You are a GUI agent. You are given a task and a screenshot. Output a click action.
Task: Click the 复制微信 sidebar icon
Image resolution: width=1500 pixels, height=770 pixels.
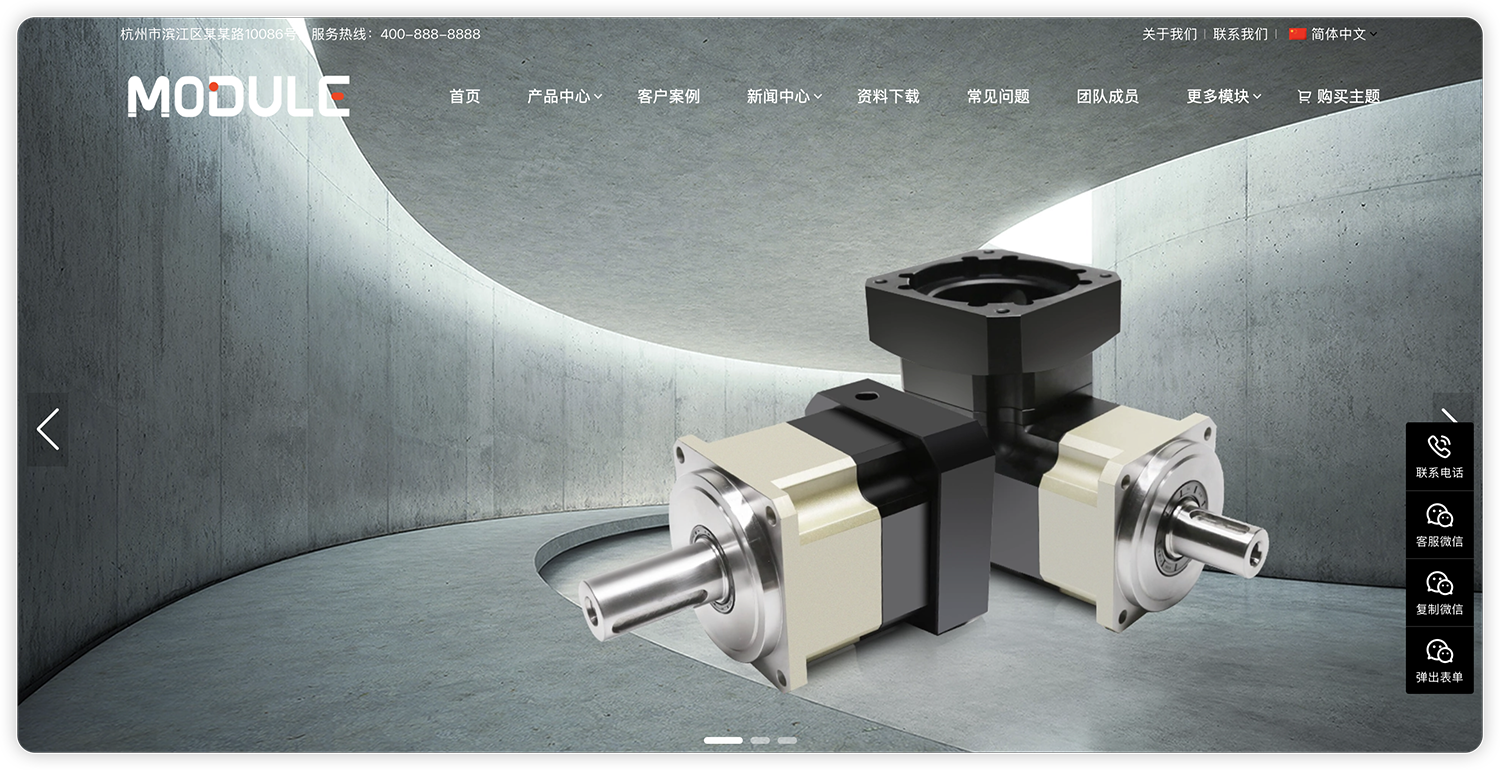(x=1439, y=584)
